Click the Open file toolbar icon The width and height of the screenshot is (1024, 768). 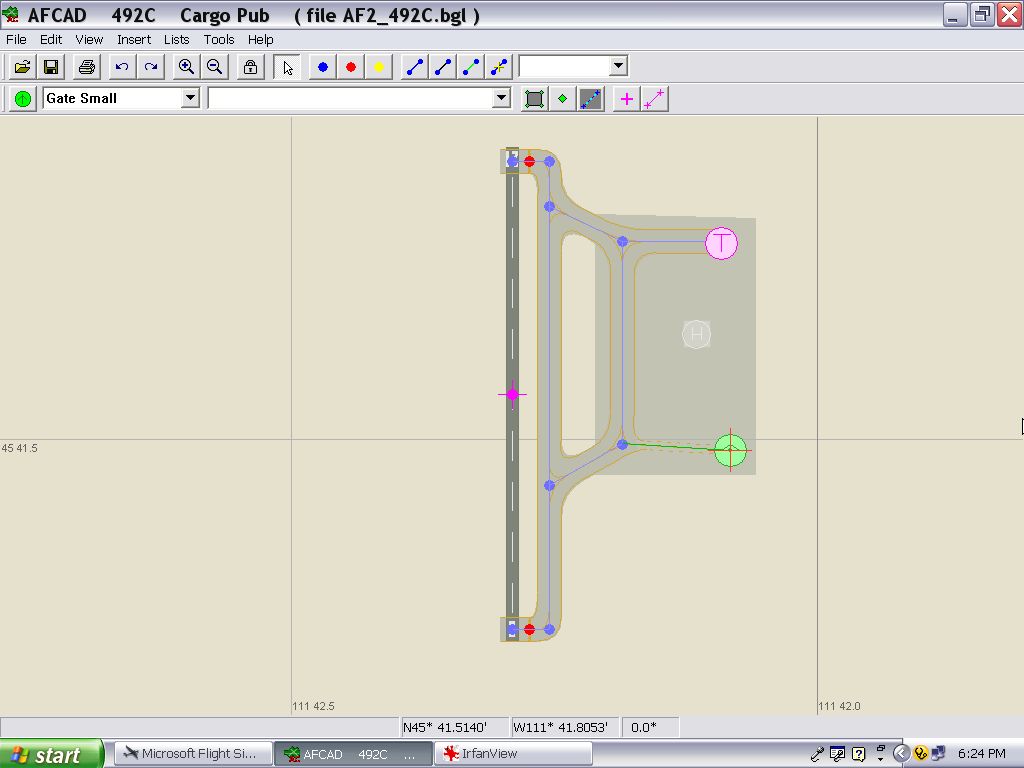22,67
